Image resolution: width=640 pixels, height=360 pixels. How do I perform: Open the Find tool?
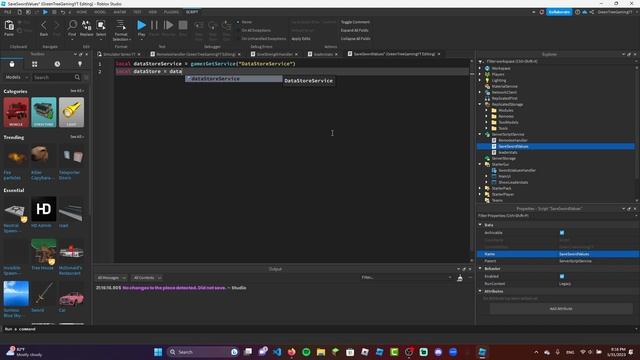click(x=72, y=25)
